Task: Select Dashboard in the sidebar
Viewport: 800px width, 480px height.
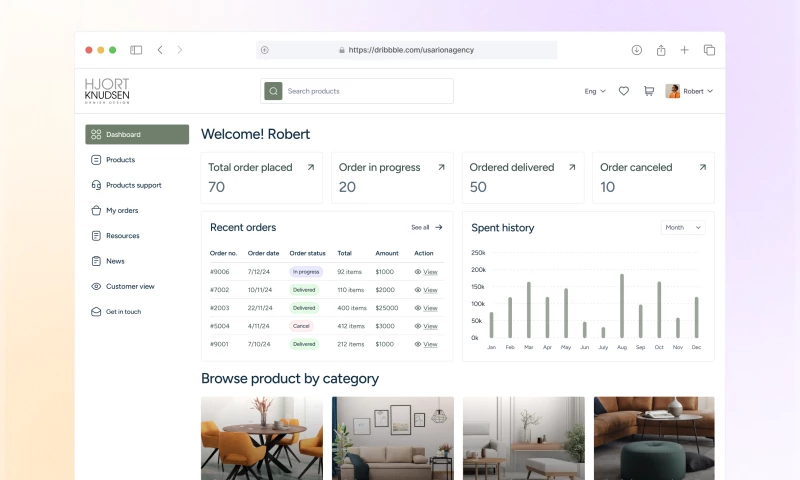Action: tap(137, 134)
